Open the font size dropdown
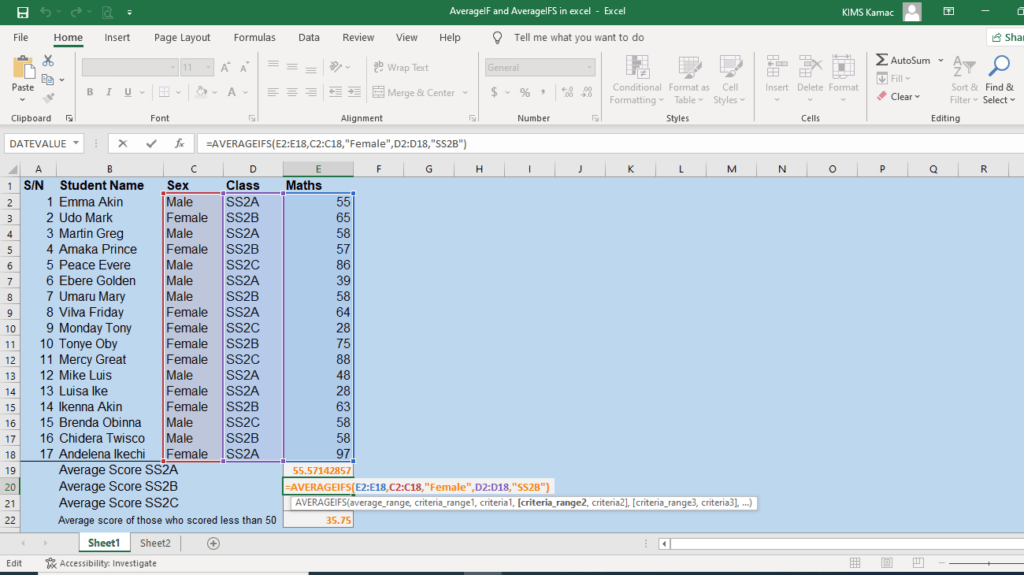 tap(208, 67)
